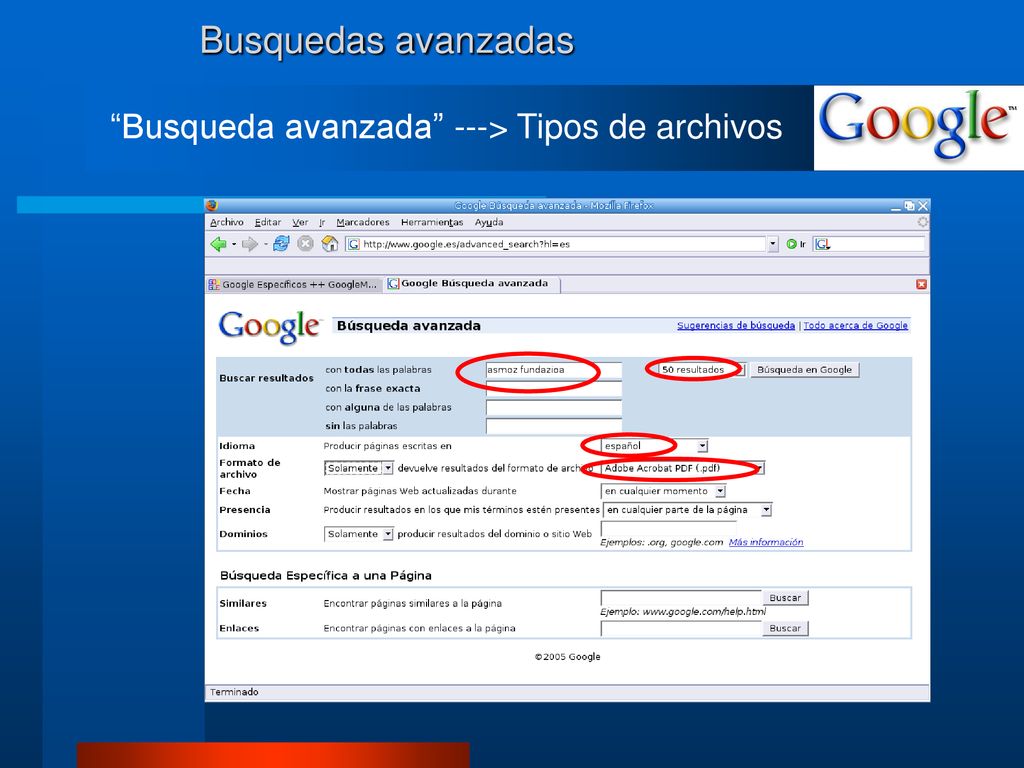Click the Más información link

765,543
